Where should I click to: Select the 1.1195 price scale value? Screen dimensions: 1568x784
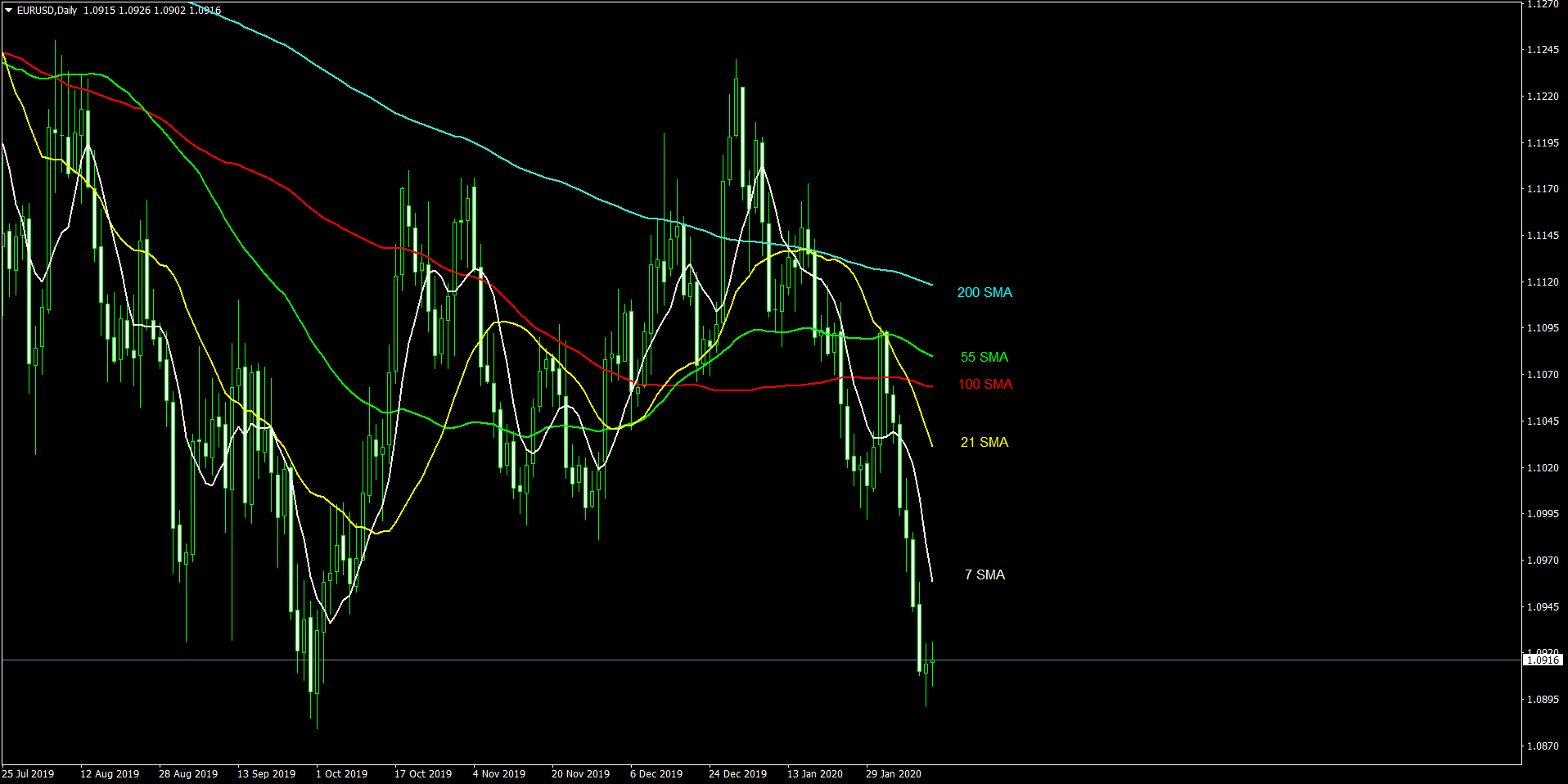tap(1543, 143)
